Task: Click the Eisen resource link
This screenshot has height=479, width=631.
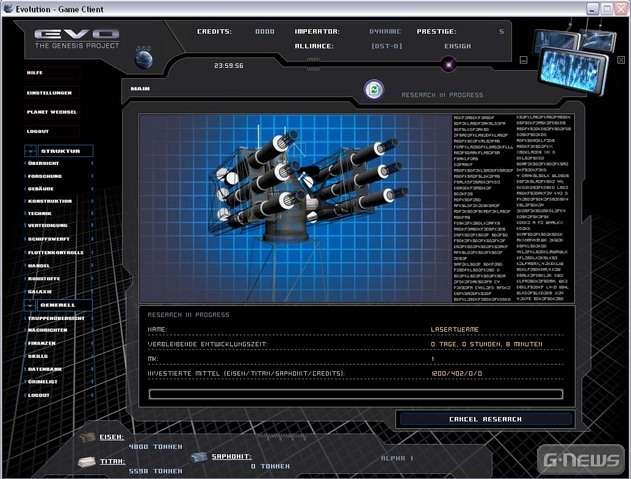Action: point(111,437)
